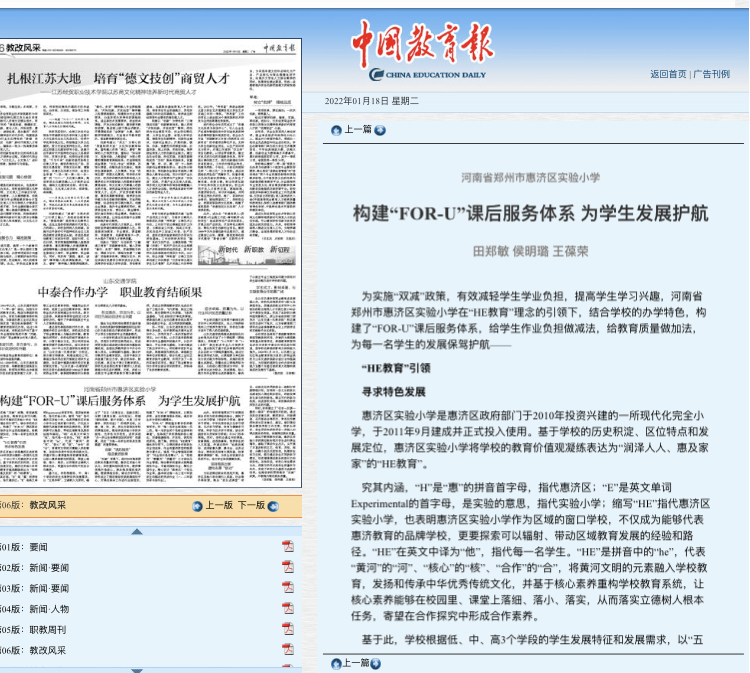Open the PDF icon for 02版 新闻·要闻
This screenshot has width=750, height=673.
coord(287,567)
